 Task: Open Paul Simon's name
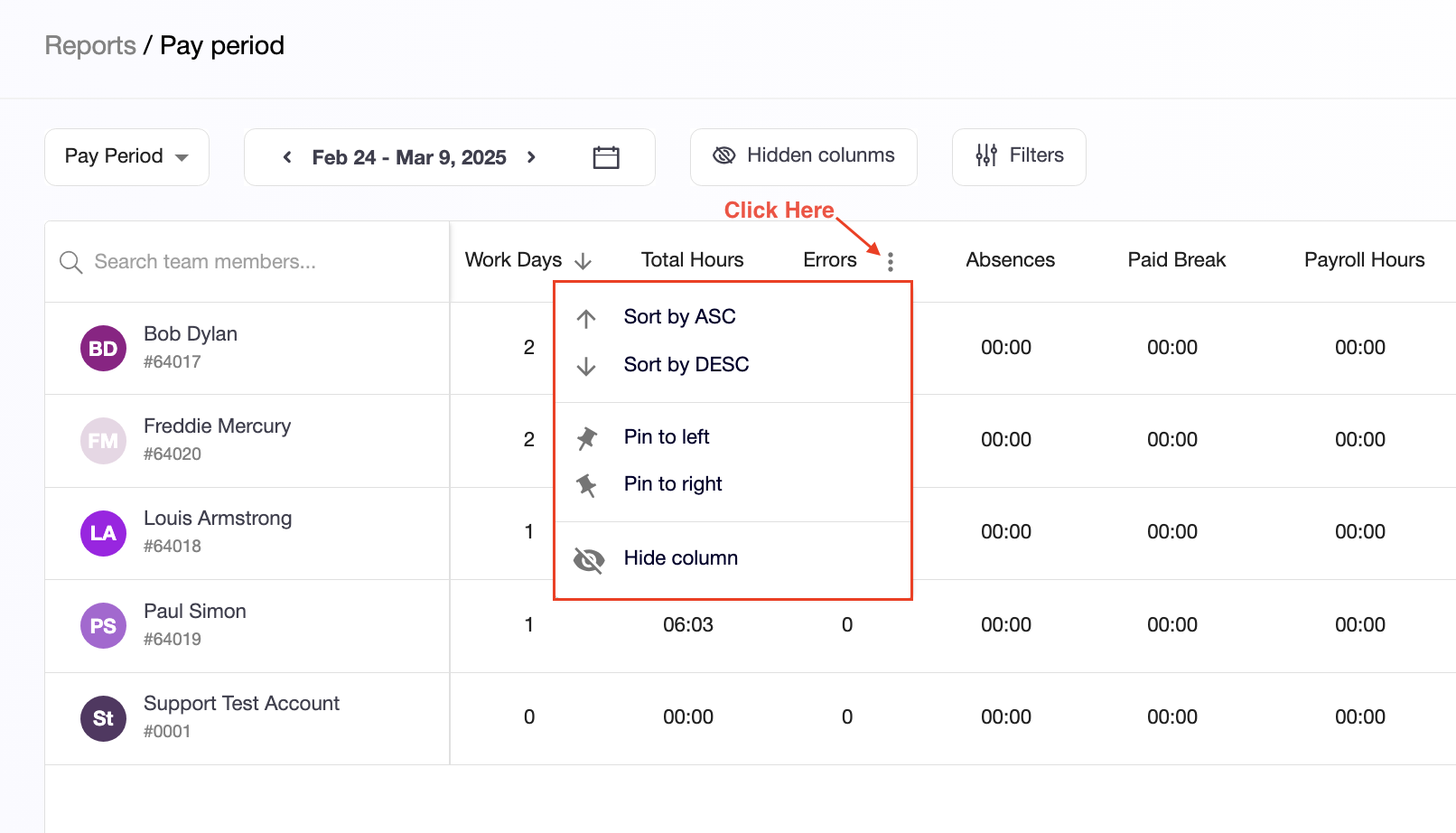pos(195,612)
